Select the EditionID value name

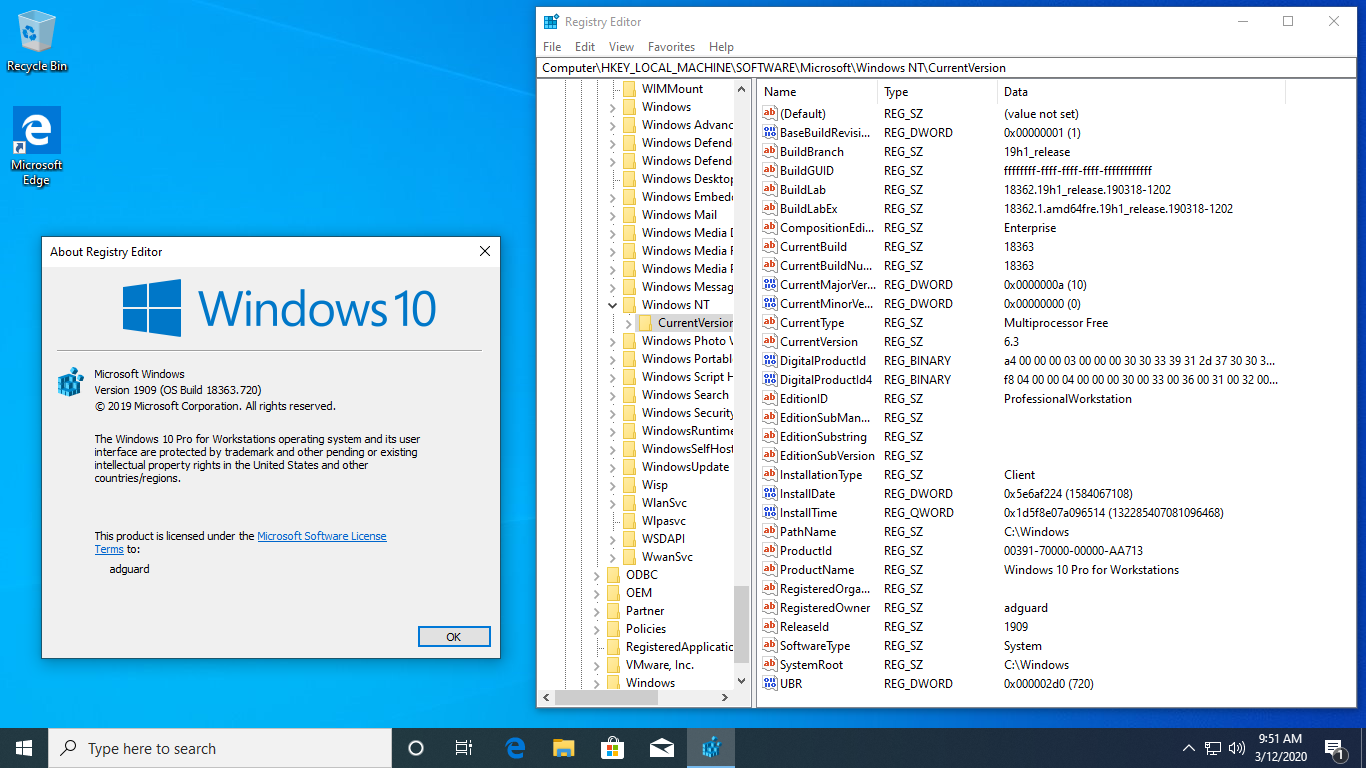click(803, 398)
